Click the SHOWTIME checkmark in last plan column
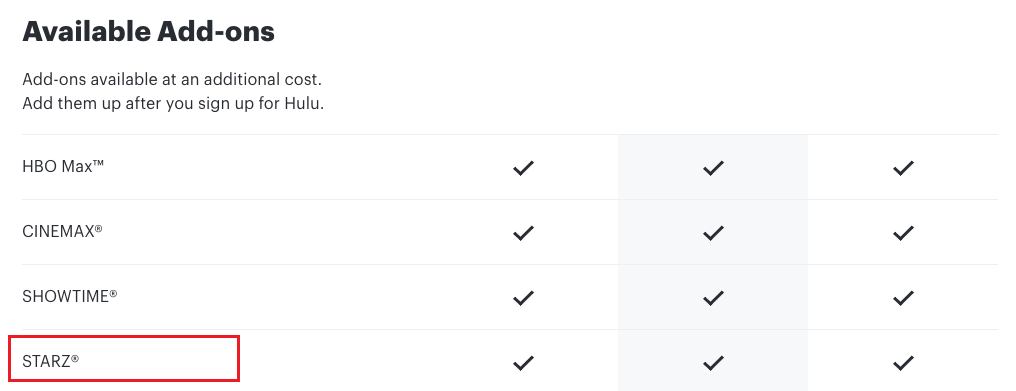1016x391 pixels. [x=903, y=298]
